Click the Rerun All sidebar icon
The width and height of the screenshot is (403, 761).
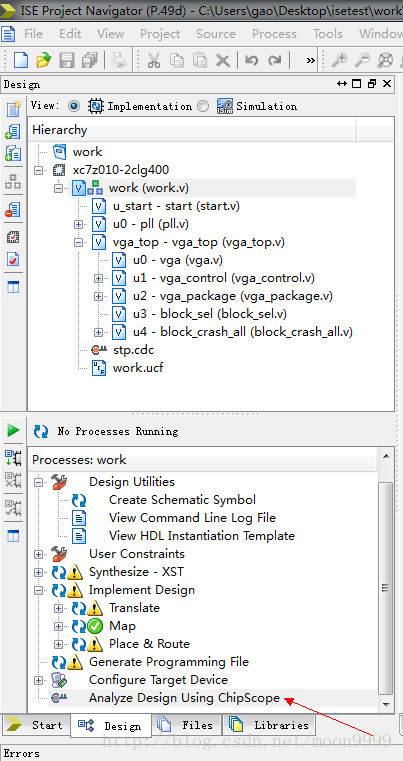(x=13, y=457)
